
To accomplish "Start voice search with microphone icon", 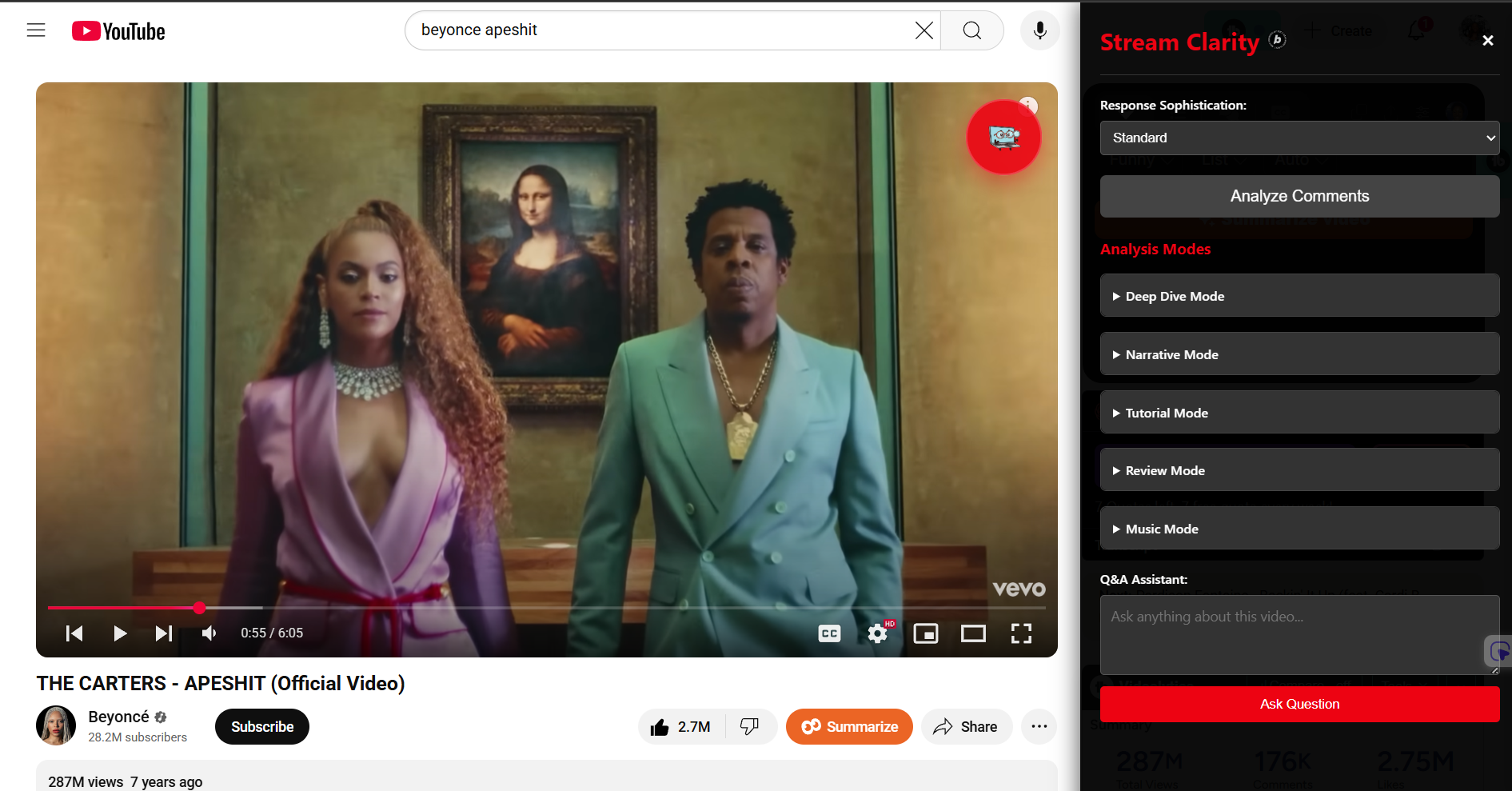I will (x=1040, y=30).
